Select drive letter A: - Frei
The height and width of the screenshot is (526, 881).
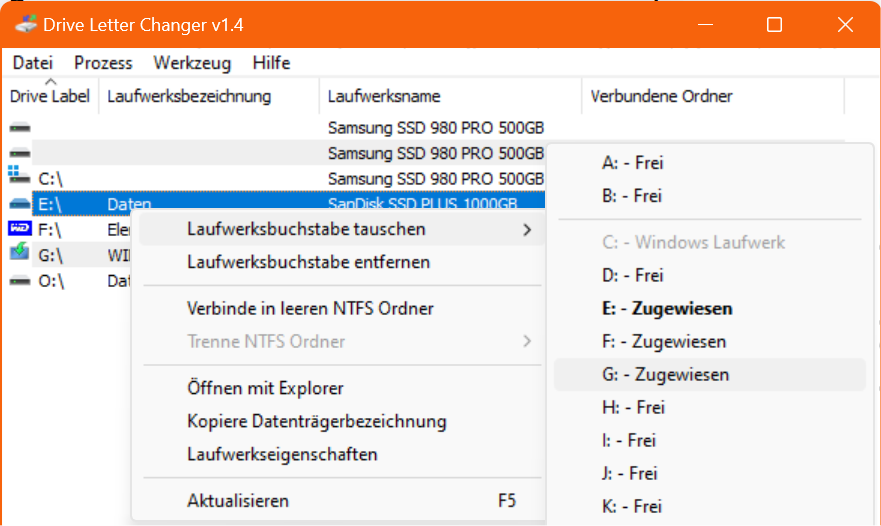click(633, 163)
